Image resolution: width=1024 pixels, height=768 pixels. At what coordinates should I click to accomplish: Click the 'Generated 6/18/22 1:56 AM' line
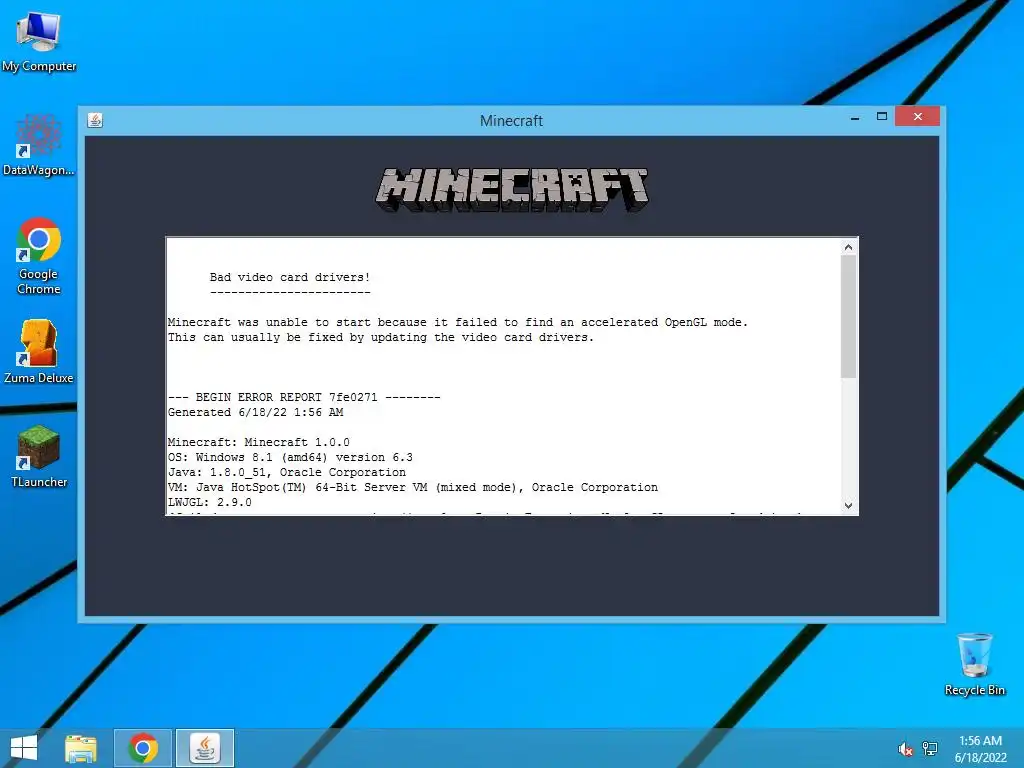click(x=255, y=412)
